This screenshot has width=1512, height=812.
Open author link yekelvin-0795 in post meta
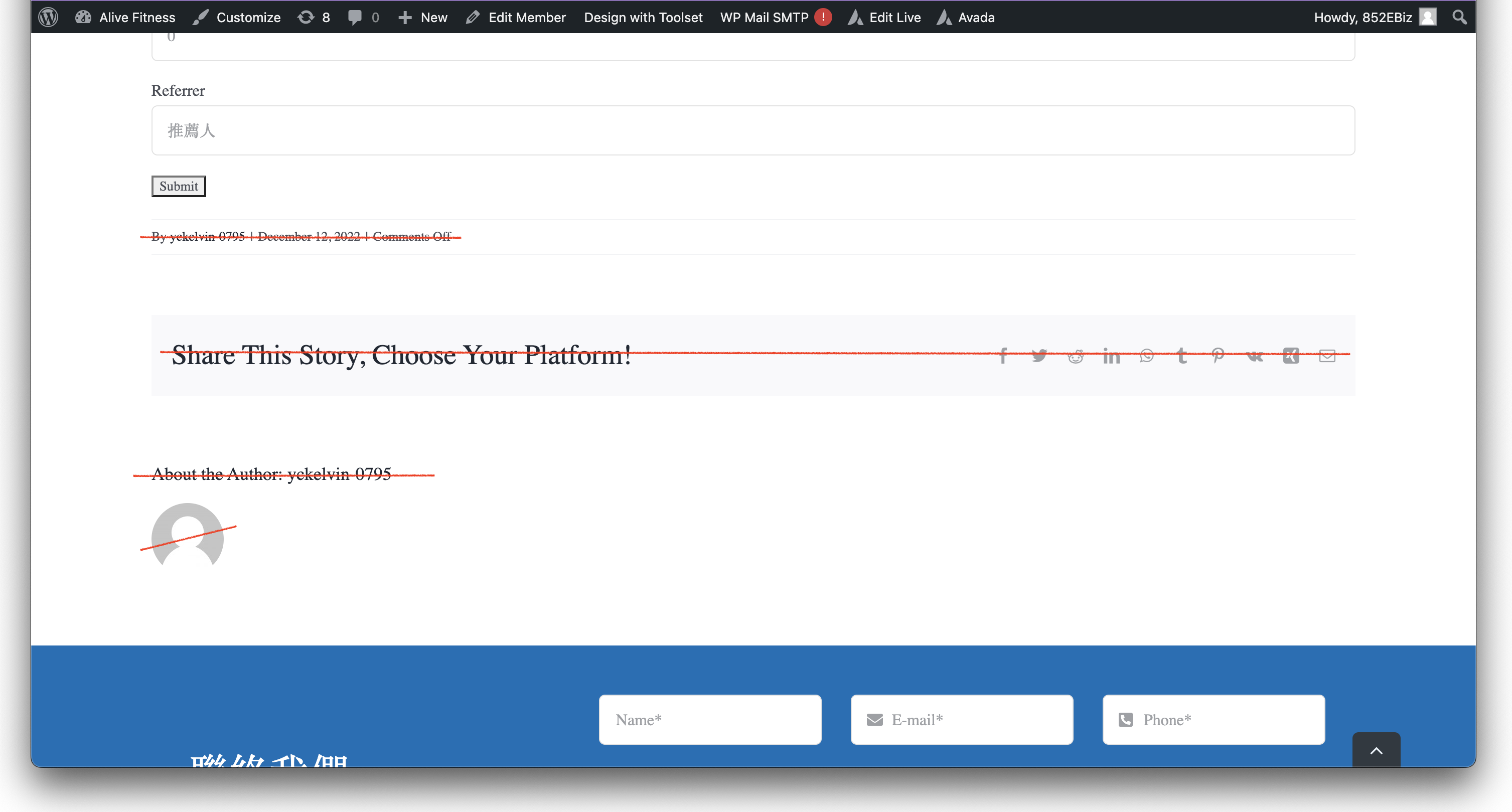(207, 236)
